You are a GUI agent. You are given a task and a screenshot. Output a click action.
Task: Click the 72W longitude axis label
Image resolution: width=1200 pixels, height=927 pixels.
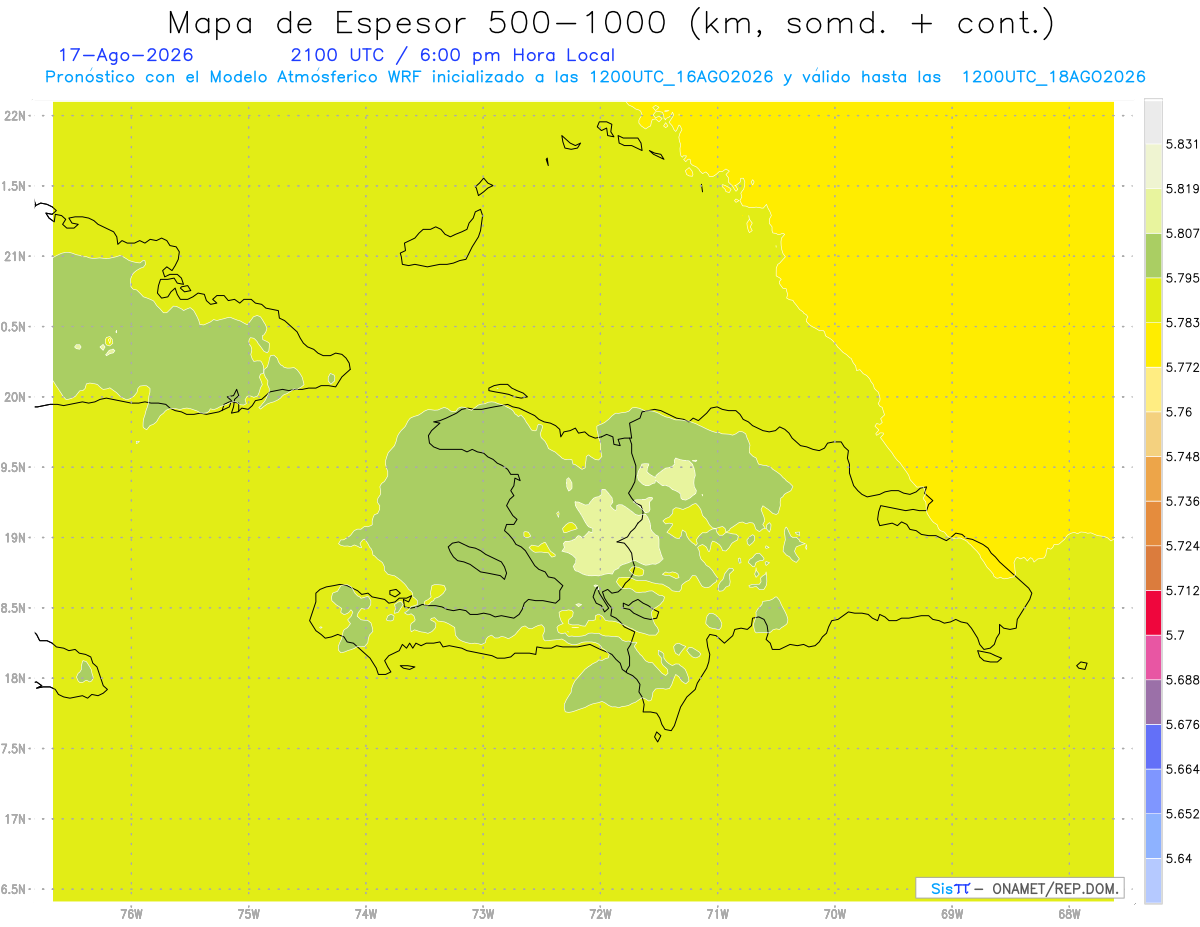[600, 914]
